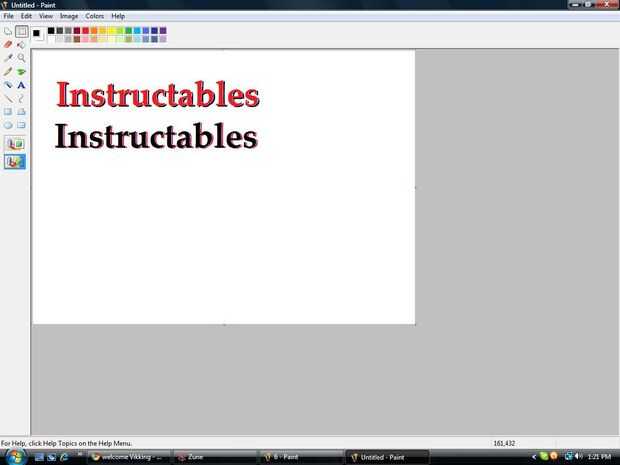Open the View menu
The image size is (620, 465).
[x=46, y=16]
